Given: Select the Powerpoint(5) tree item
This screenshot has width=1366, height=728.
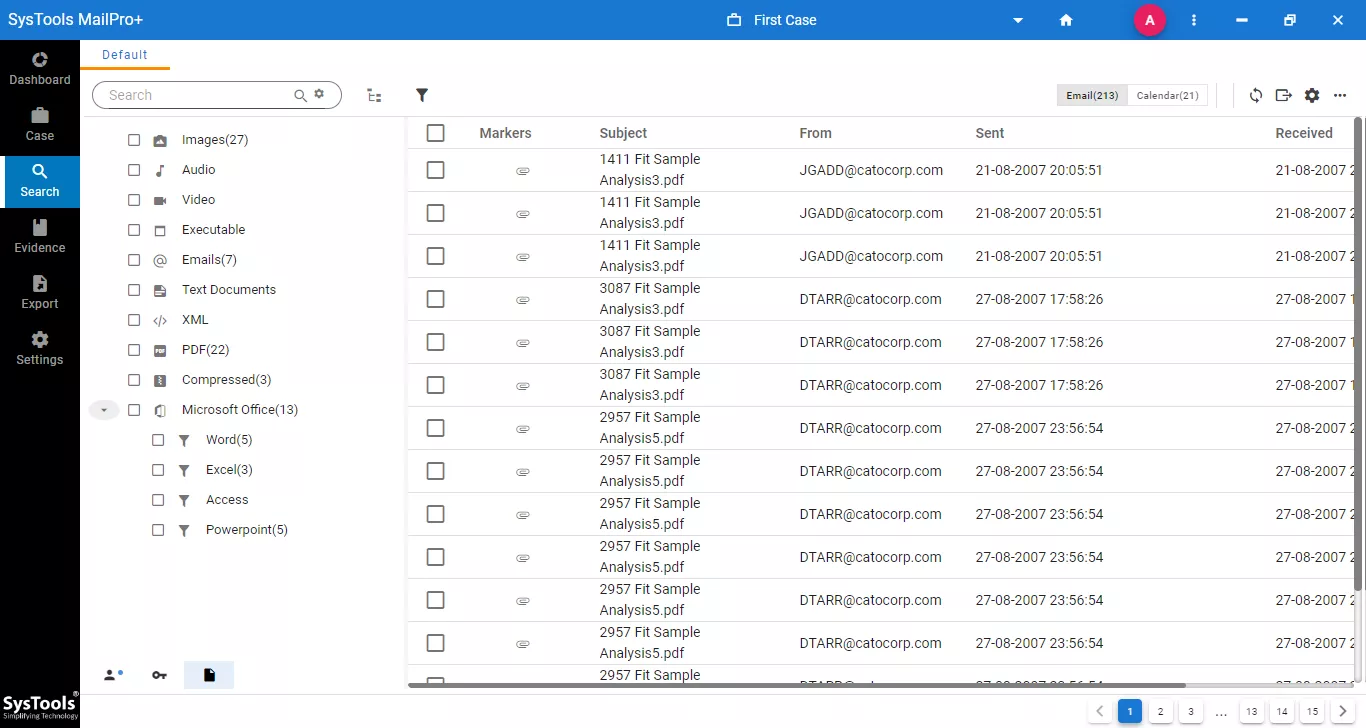Looking at the screenshot, I should [247, 530].
